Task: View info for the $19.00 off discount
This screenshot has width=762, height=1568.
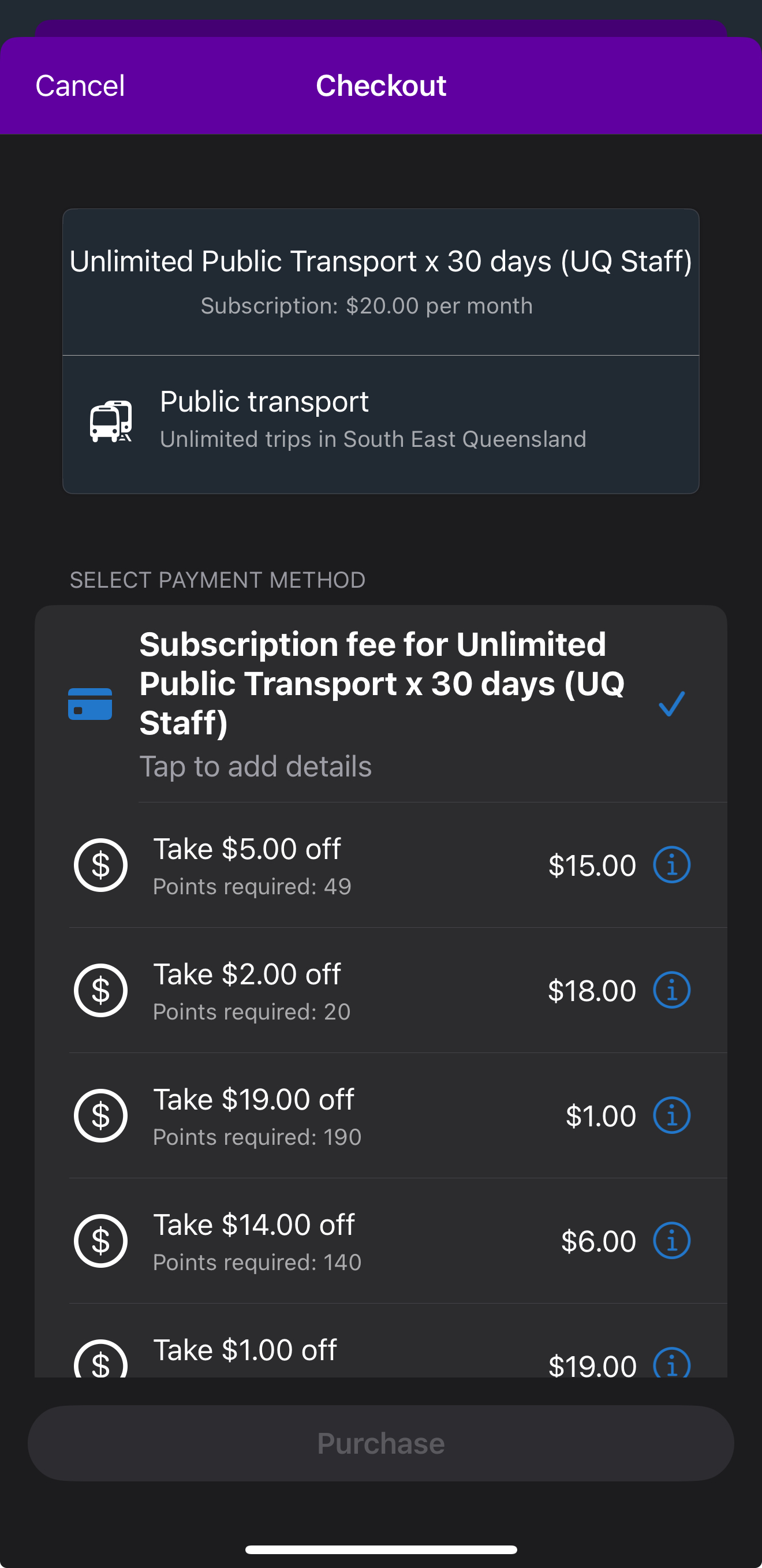Action: 671,1116
